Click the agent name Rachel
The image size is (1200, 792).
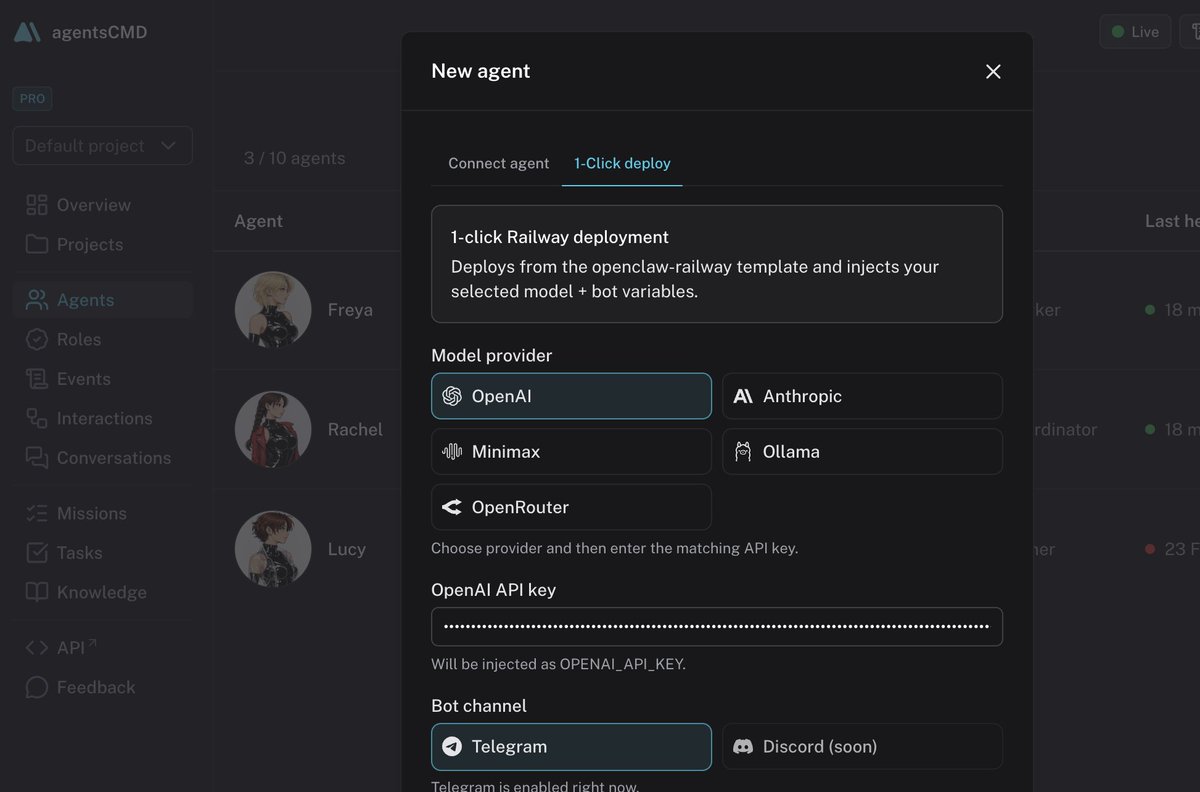pyautogui.click(x=355, y=430)
